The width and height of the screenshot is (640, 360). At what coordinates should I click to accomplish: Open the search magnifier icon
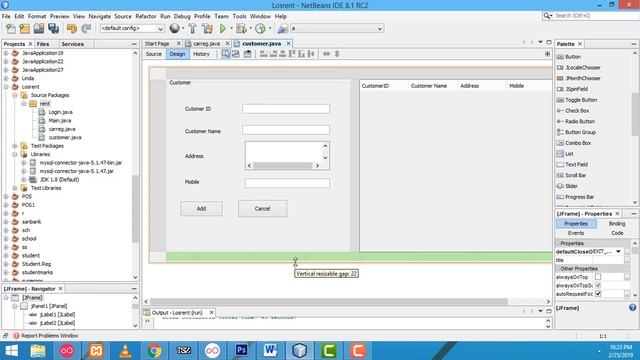pos(547,16)
